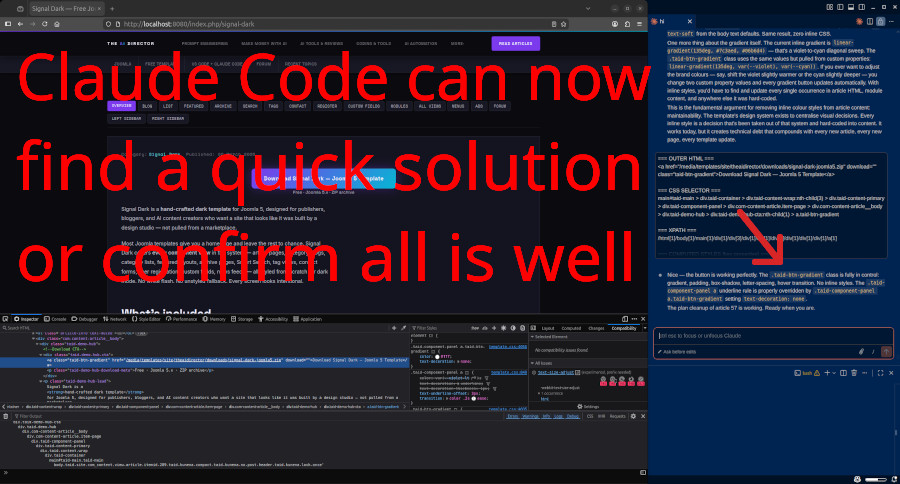
Task: Collapse the All Issues section
Action: tap(532, 363)
